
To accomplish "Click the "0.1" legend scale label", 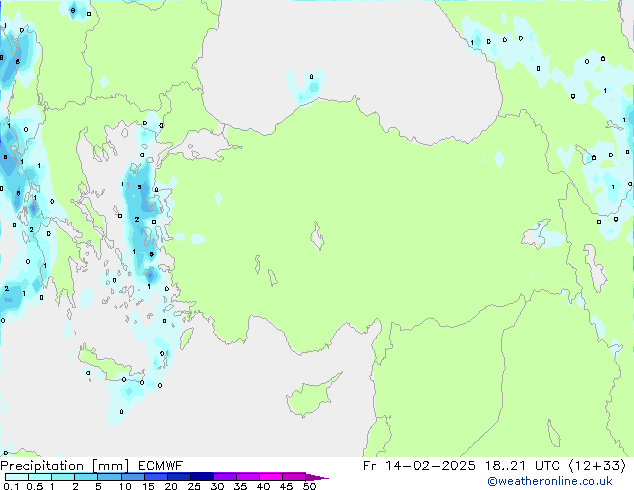I will tap(11, 486).
